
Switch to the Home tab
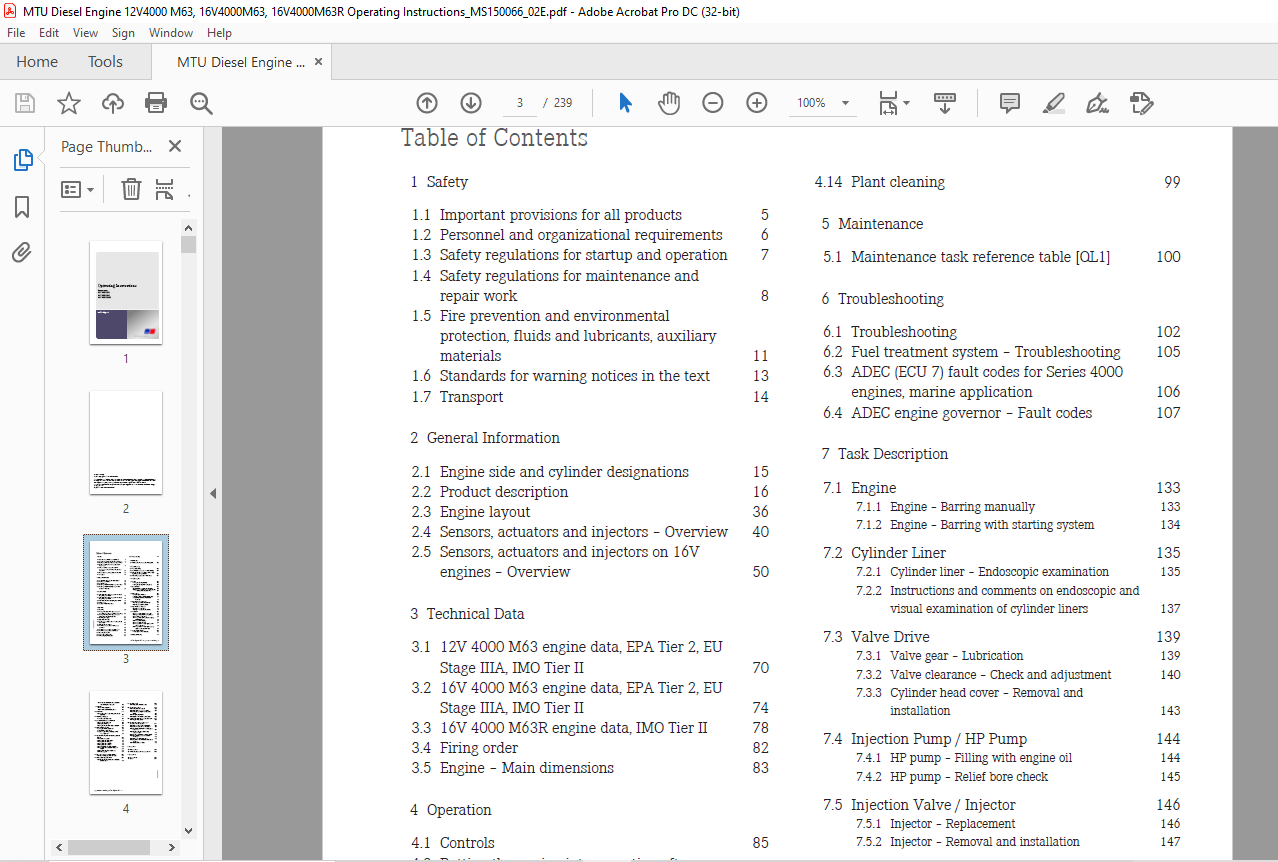[37, 62]
